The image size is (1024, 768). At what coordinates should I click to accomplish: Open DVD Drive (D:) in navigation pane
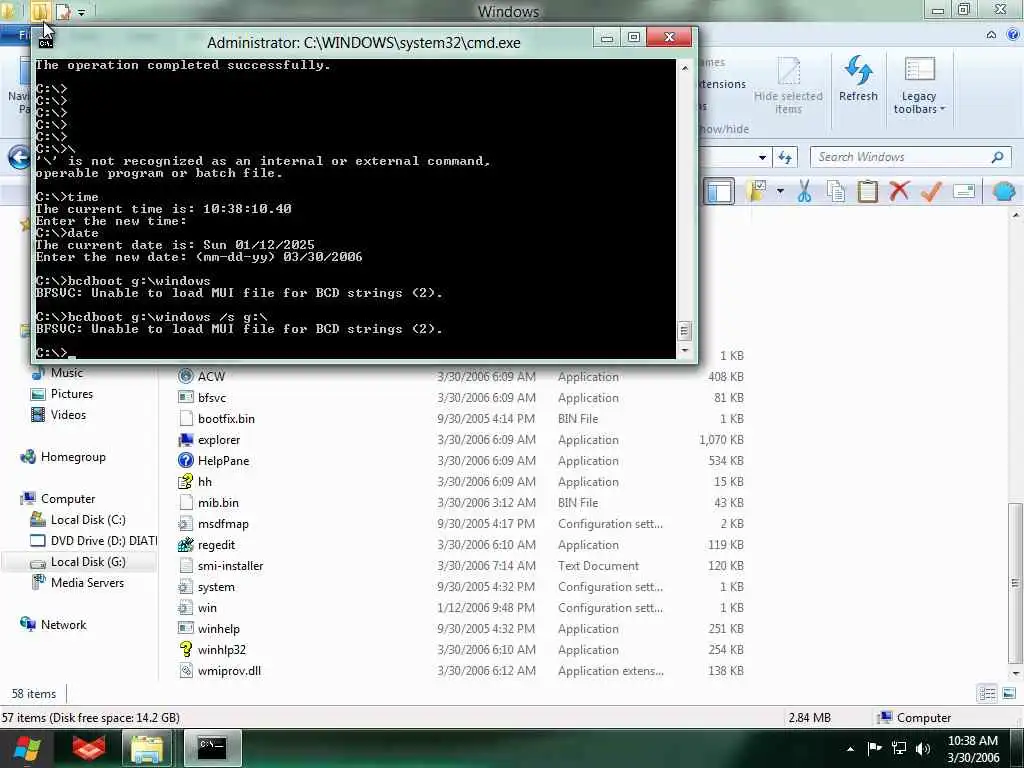coord(93,541)
